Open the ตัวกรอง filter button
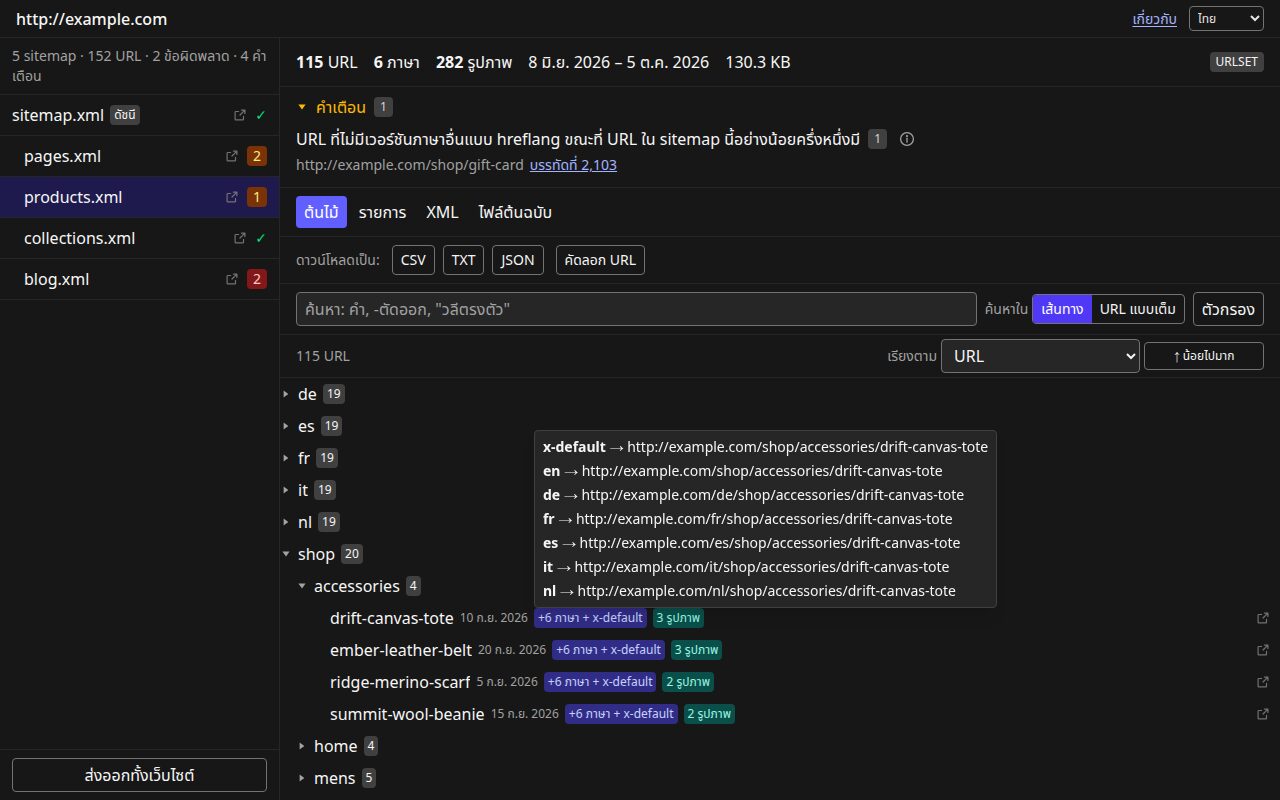Image resolution: width=1280 pixels, height=800 pixels. [x=1228, y=309]
